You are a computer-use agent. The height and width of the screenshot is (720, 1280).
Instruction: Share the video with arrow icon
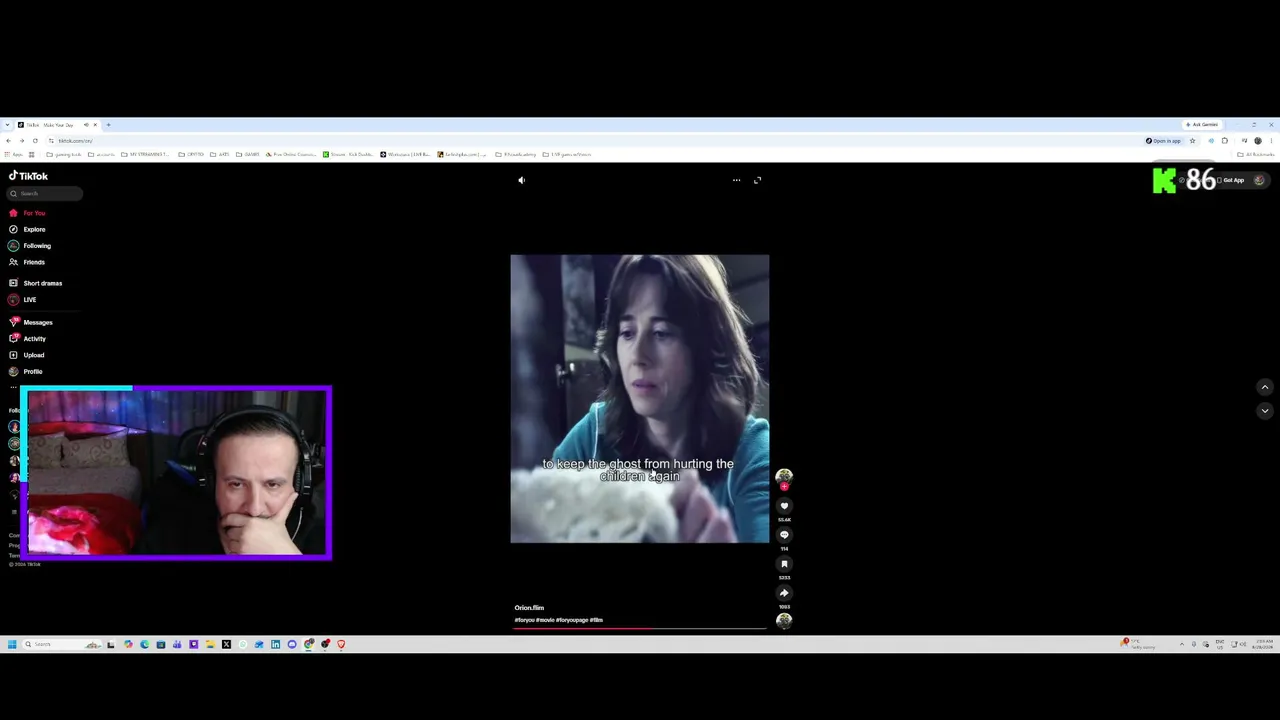tap(784, 593)
